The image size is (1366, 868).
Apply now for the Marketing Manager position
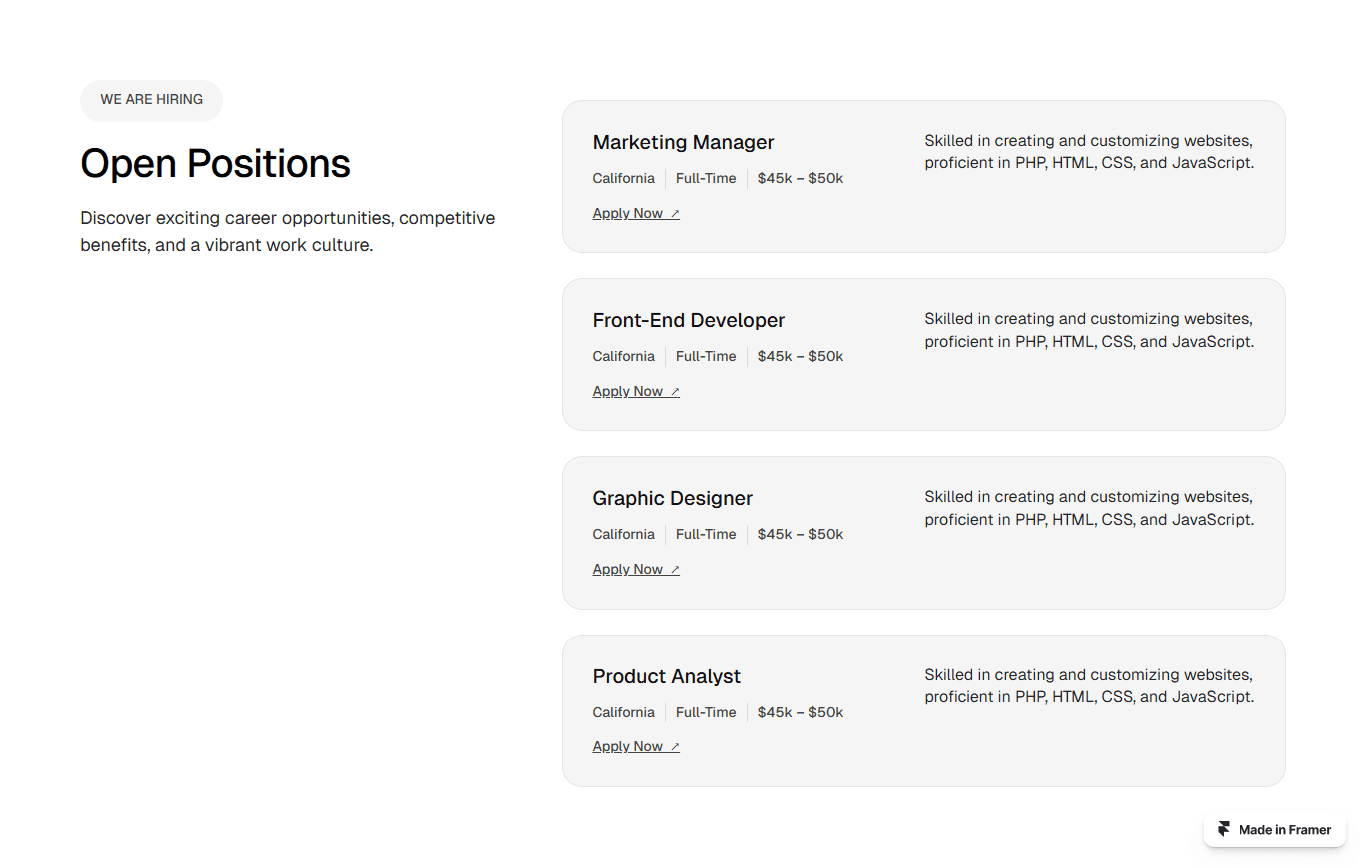click(636, 213)
